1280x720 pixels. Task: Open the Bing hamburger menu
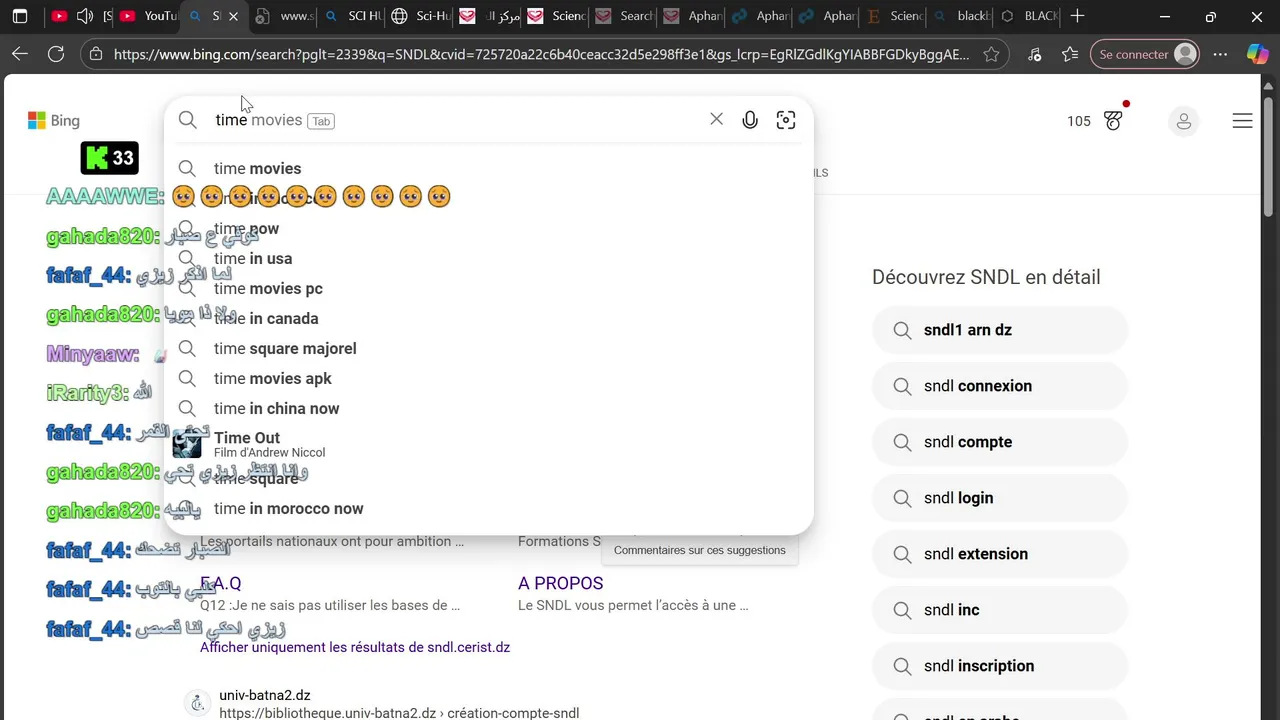click(x=1242, y=121)
